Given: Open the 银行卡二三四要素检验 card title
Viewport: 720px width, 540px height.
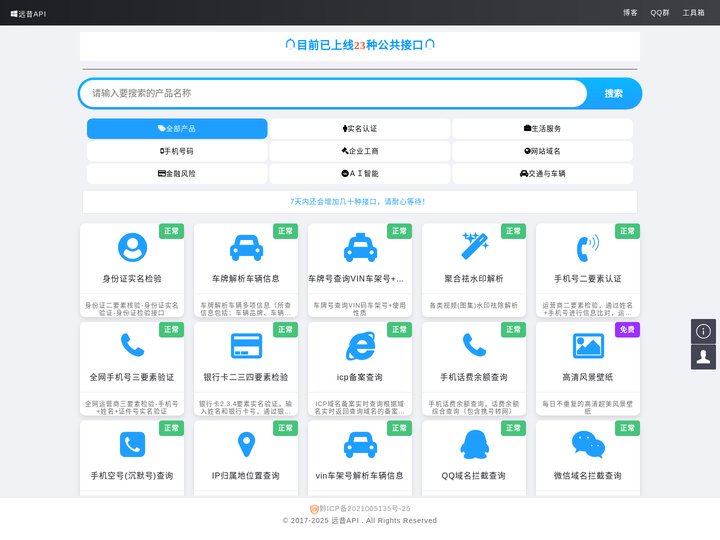Looking at the screenshot, I should [x=246, y=377].
